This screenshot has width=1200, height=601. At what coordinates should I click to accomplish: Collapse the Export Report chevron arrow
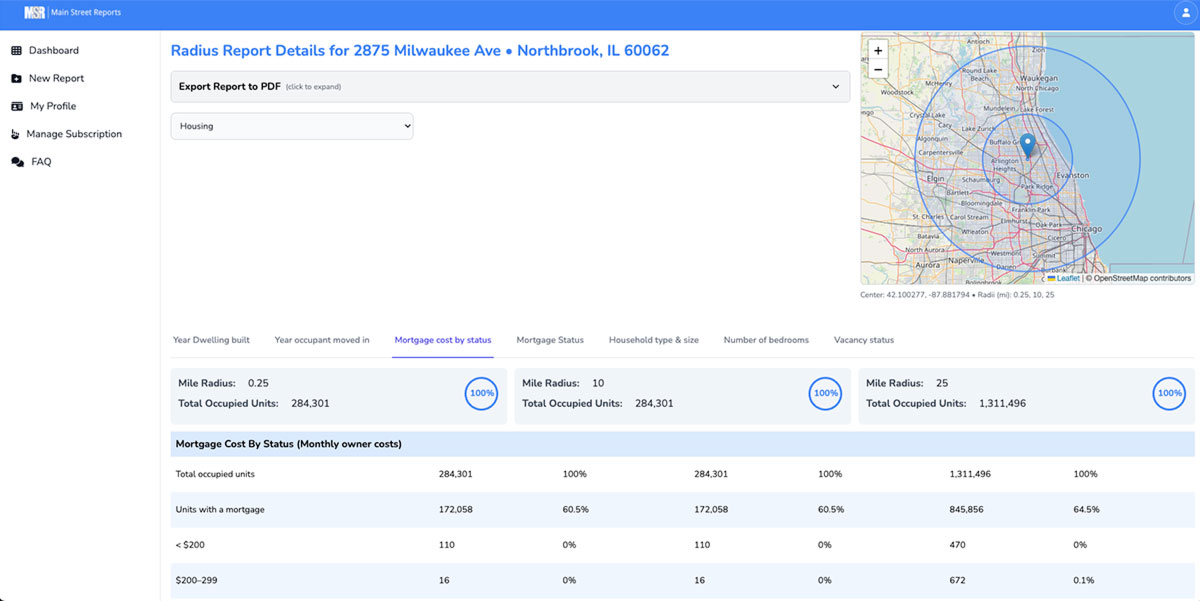pyautogui.click(x=836, y=87)
